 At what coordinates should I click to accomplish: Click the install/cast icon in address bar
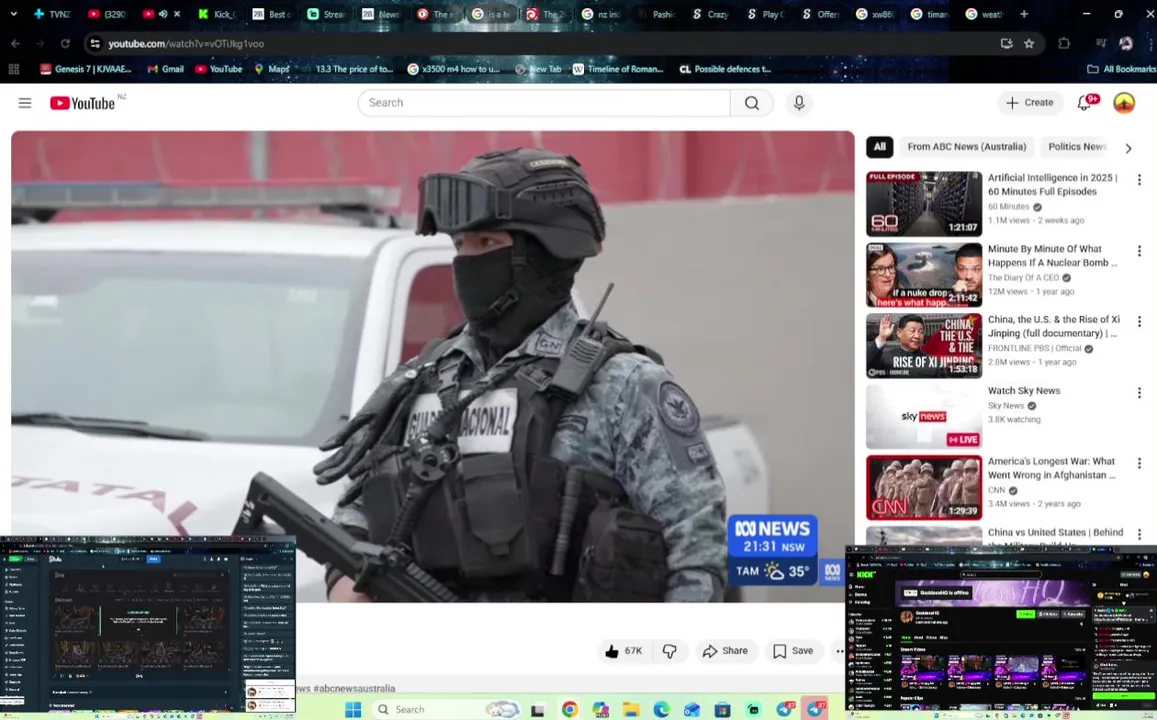(1006, 44)
